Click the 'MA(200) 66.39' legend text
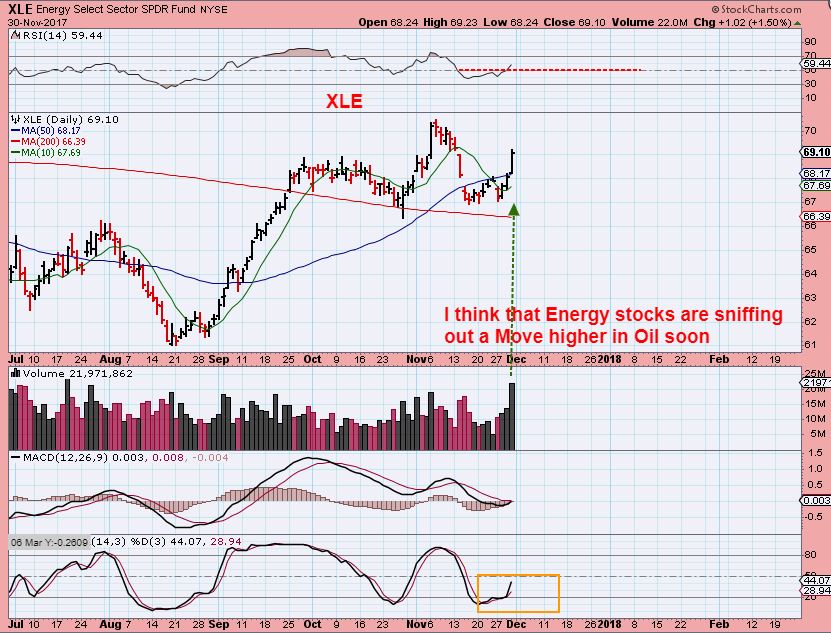 tap(53, 142)
